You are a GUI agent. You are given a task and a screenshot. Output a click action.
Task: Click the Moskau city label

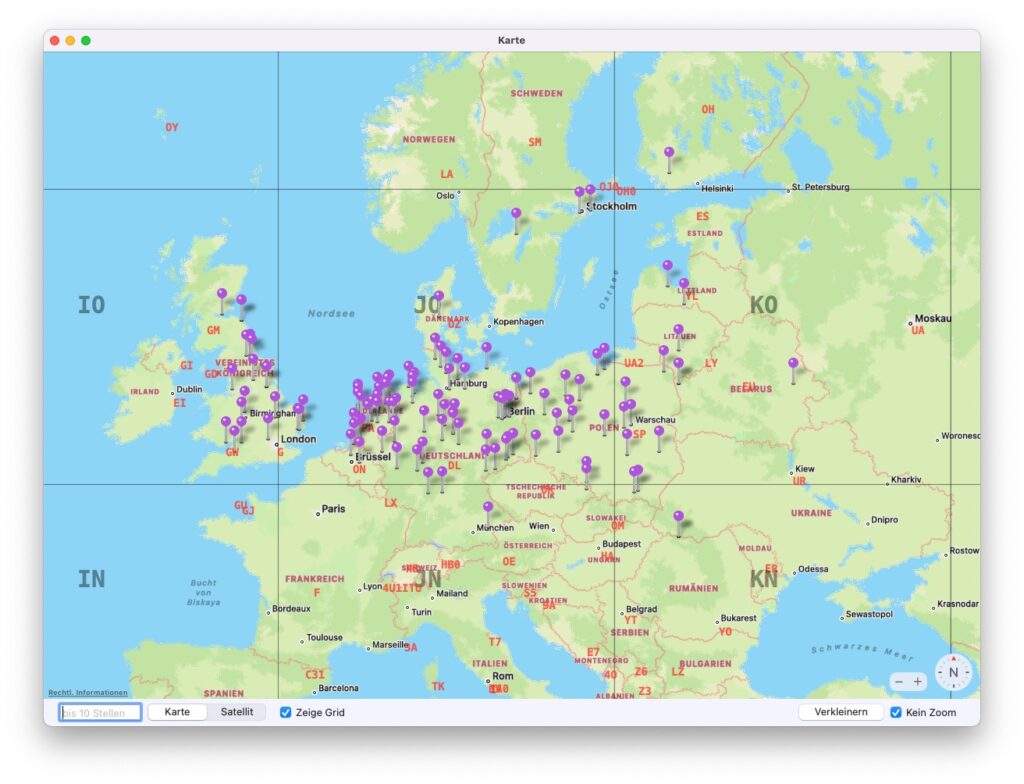tap(933, 318)
